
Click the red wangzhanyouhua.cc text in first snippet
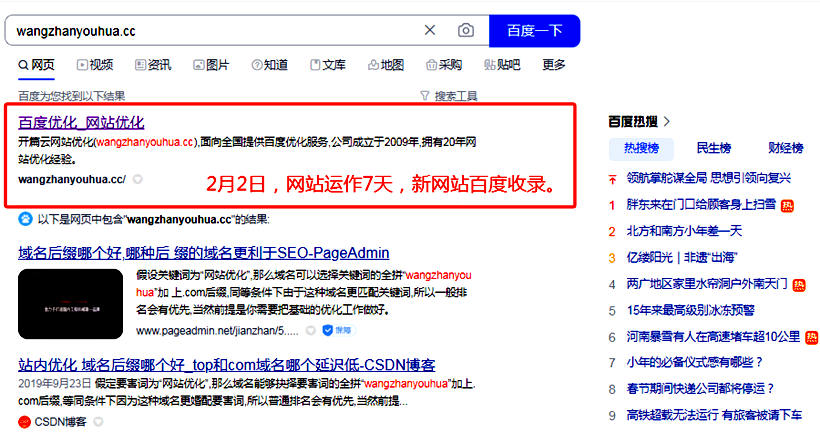[x=145, y=142]
